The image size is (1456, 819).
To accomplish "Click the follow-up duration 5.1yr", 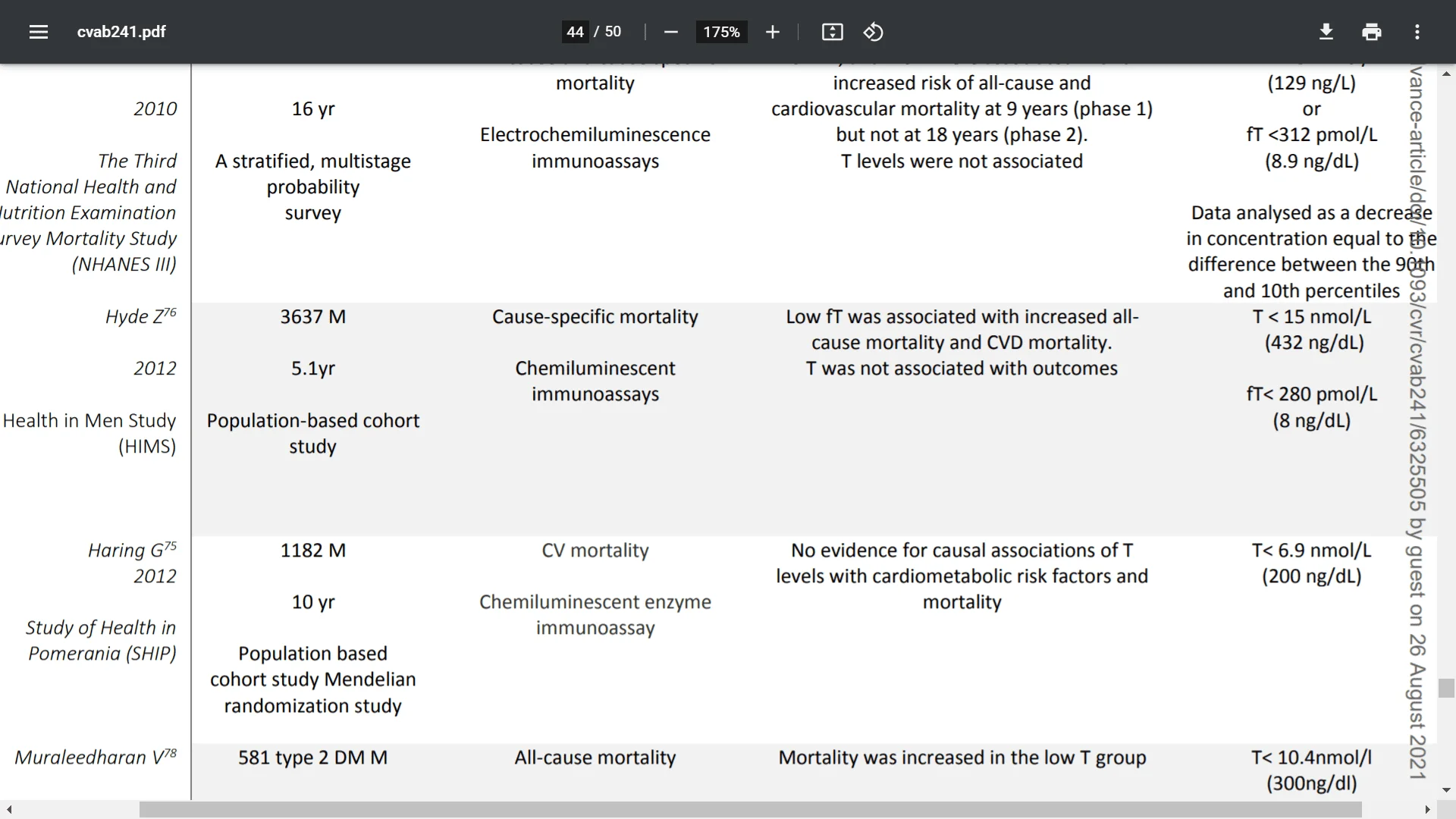I will pyautogui.click(x=313, y=368).
